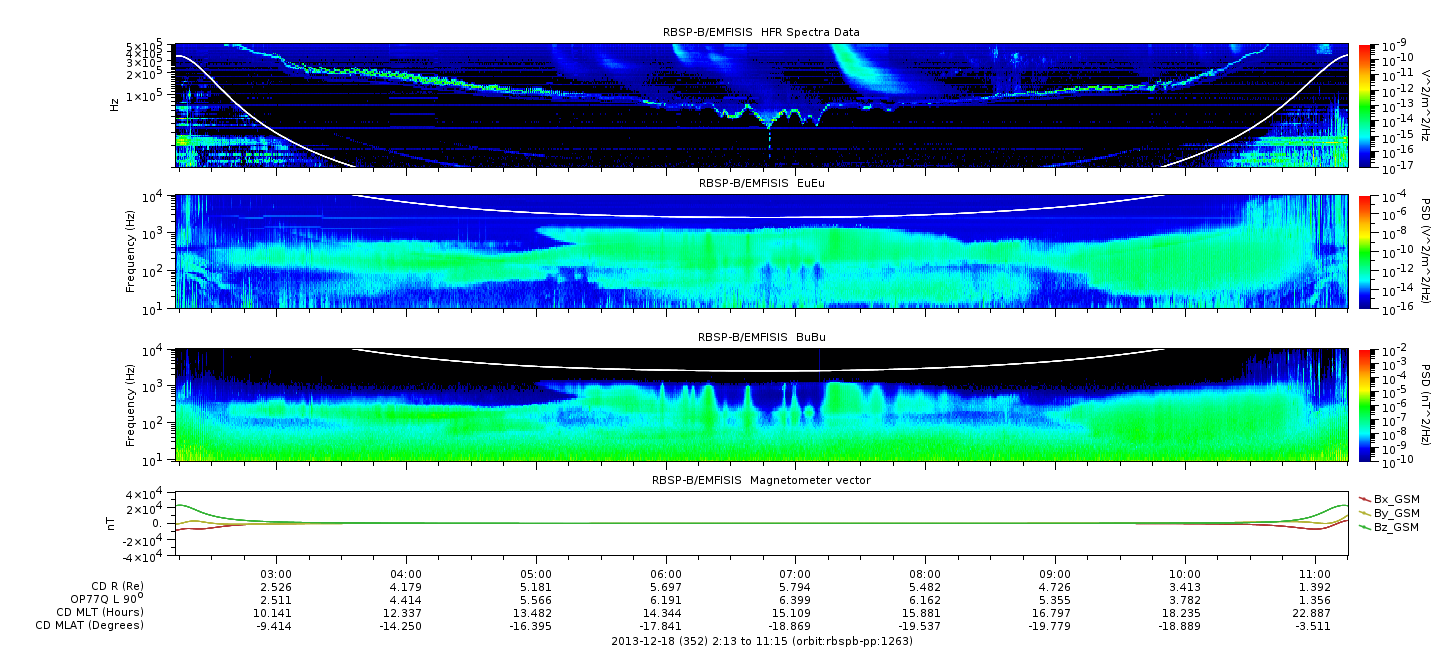Click the HFR Spectra color bar
The image size is (1447, 658).
tap(1365, 105)
